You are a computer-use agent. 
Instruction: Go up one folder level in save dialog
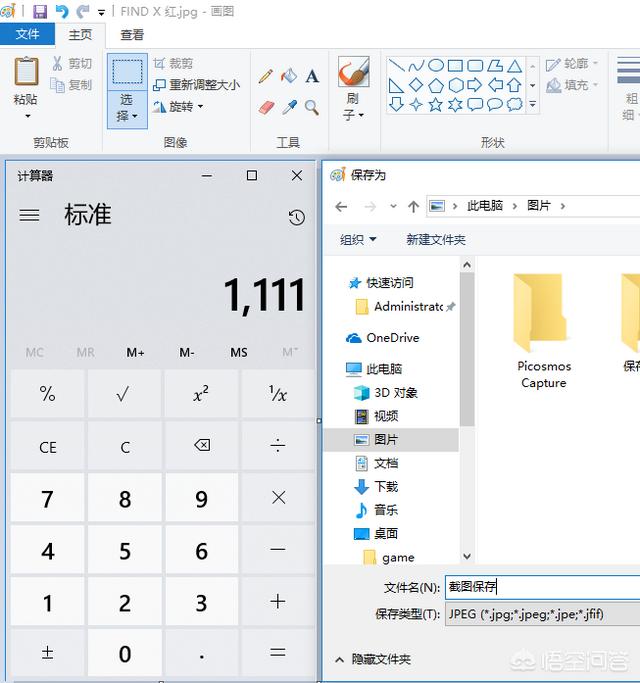click(413, 206)
